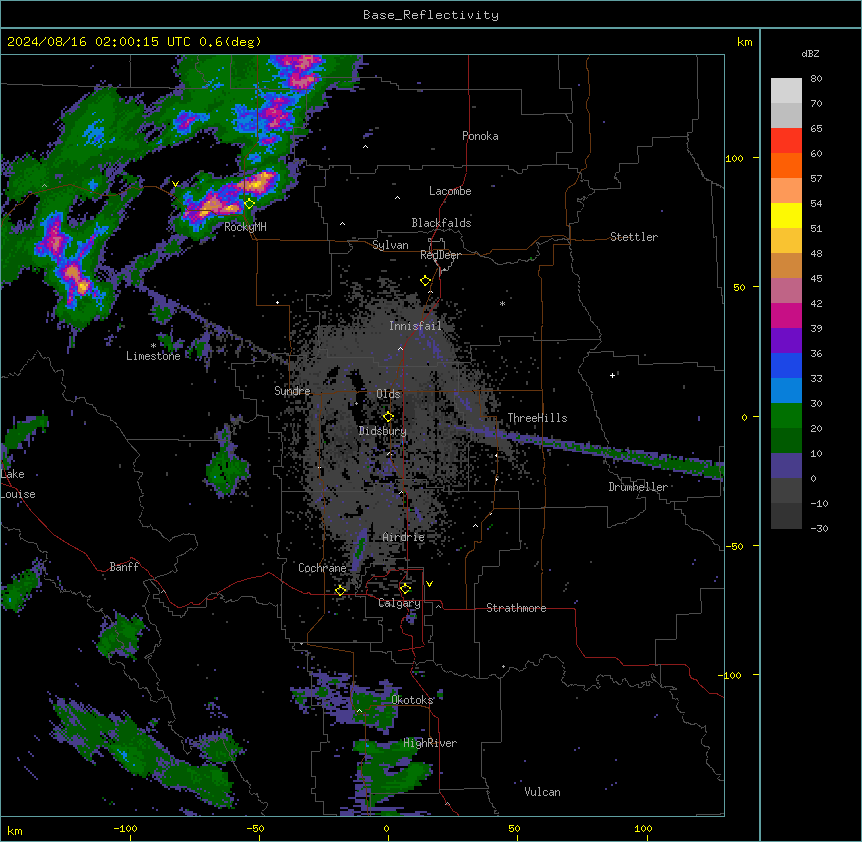This screenshot has width=862, height=842.
Task: Click the Vulcan label
Action: [x=542, y=792]
